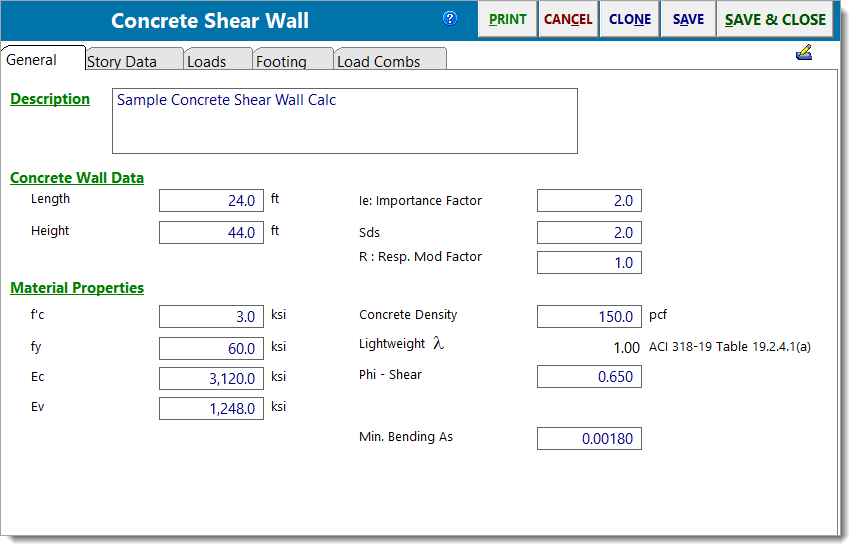Click the pencil edit icon at top right
The height and width of the screenshot is (551, 856).
(x=804, y=54)
